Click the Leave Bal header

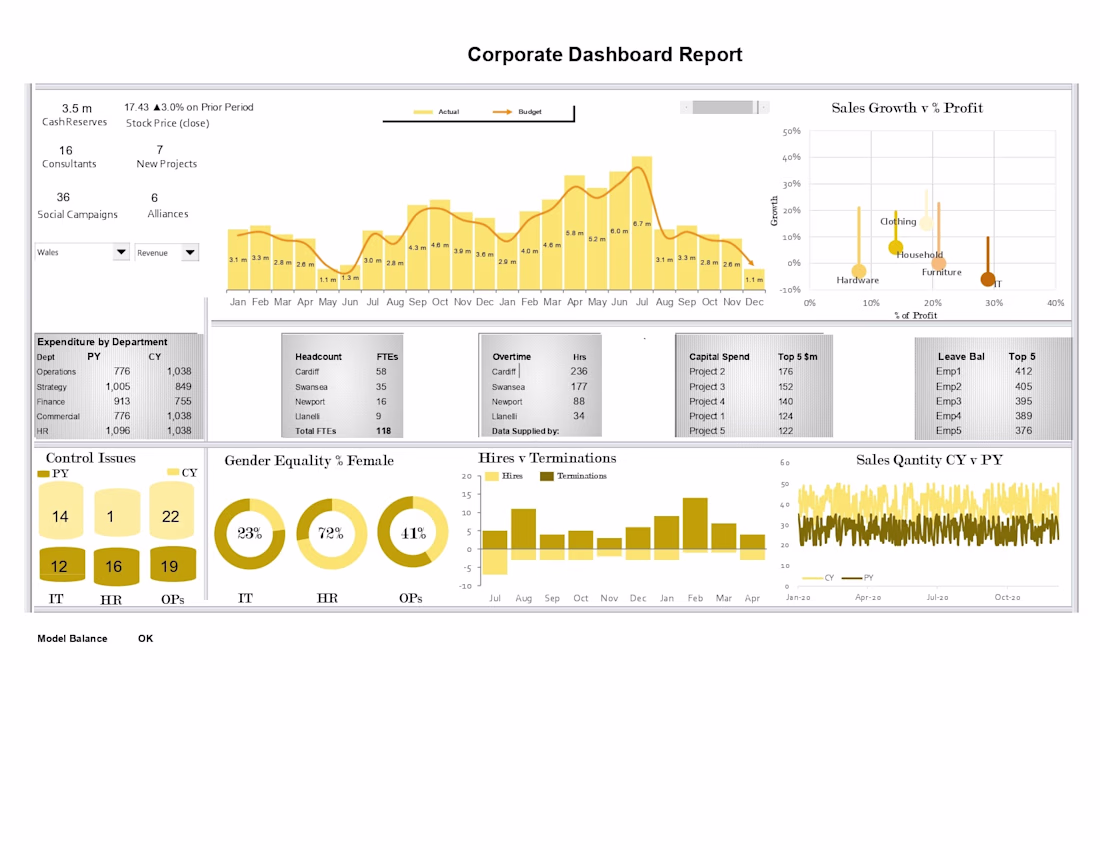(961, 356)
